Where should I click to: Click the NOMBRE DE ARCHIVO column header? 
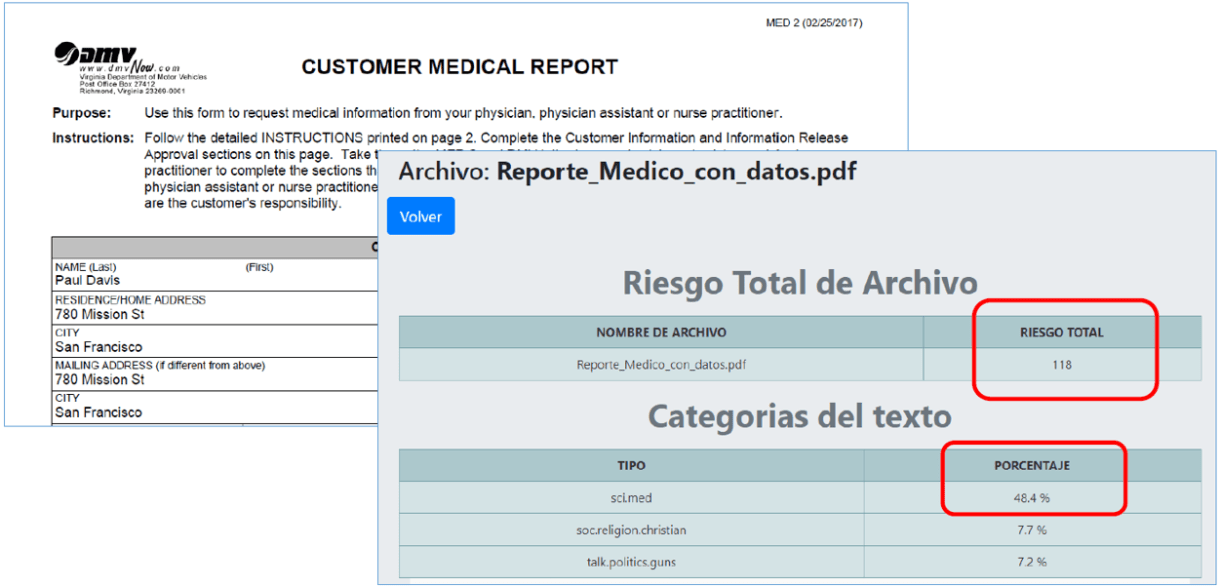coord(661,332)
